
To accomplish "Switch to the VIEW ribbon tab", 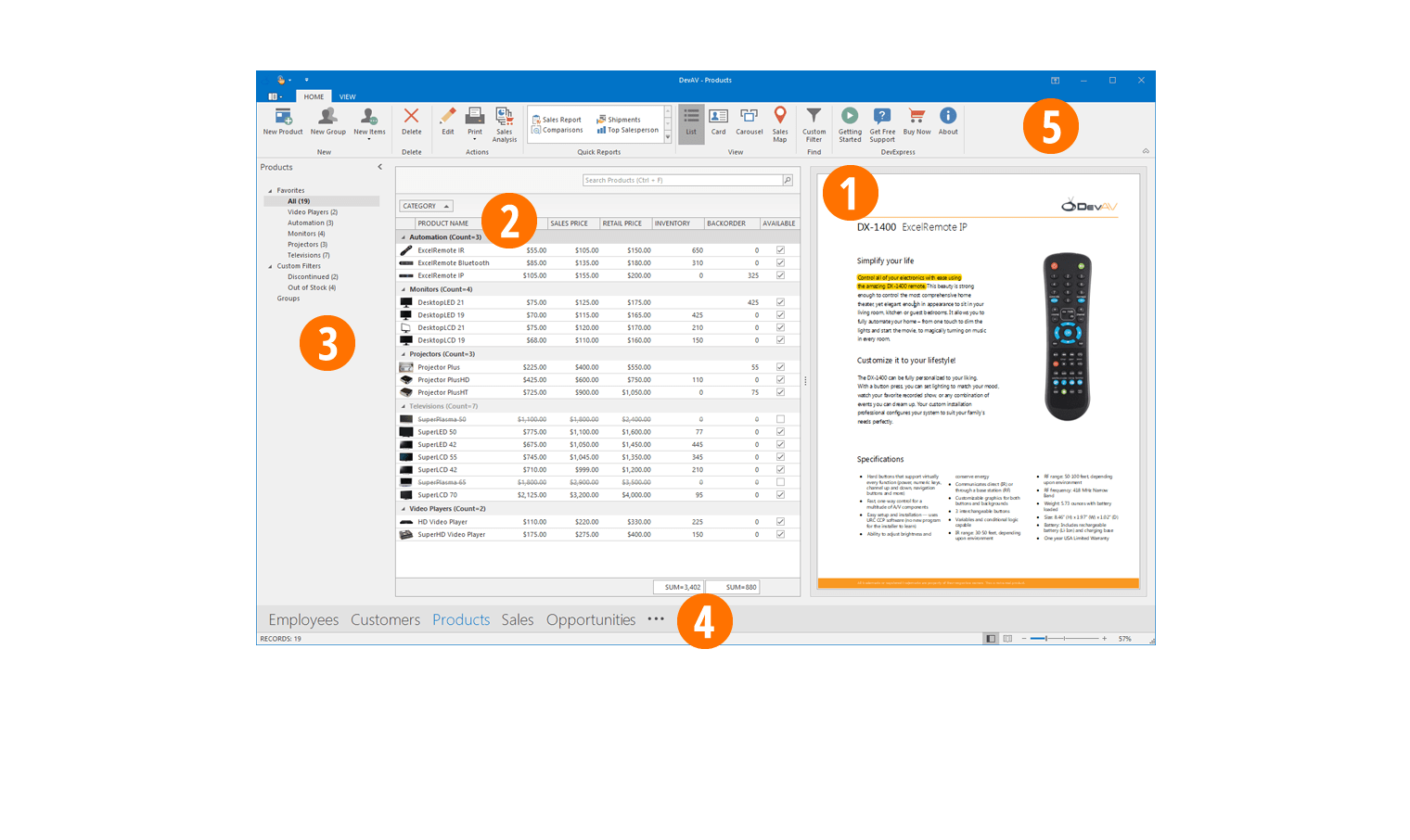I will click(347, 96).
